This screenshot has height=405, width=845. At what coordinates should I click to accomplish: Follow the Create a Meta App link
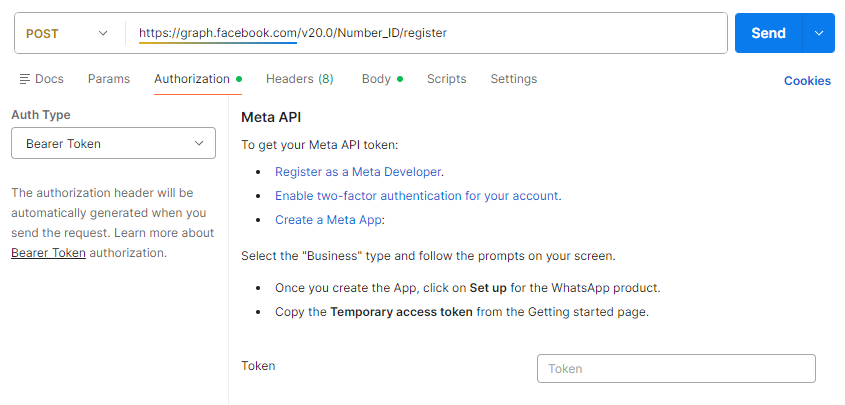[328, 220]
